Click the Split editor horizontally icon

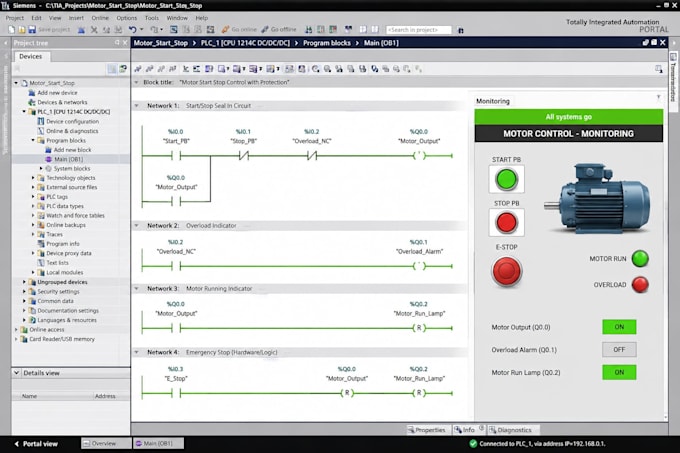point(363,29)
